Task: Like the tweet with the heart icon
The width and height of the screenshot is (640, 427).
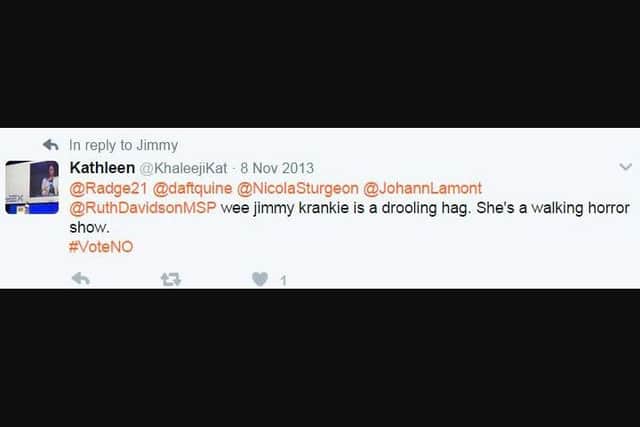Action: click(260, 279)
